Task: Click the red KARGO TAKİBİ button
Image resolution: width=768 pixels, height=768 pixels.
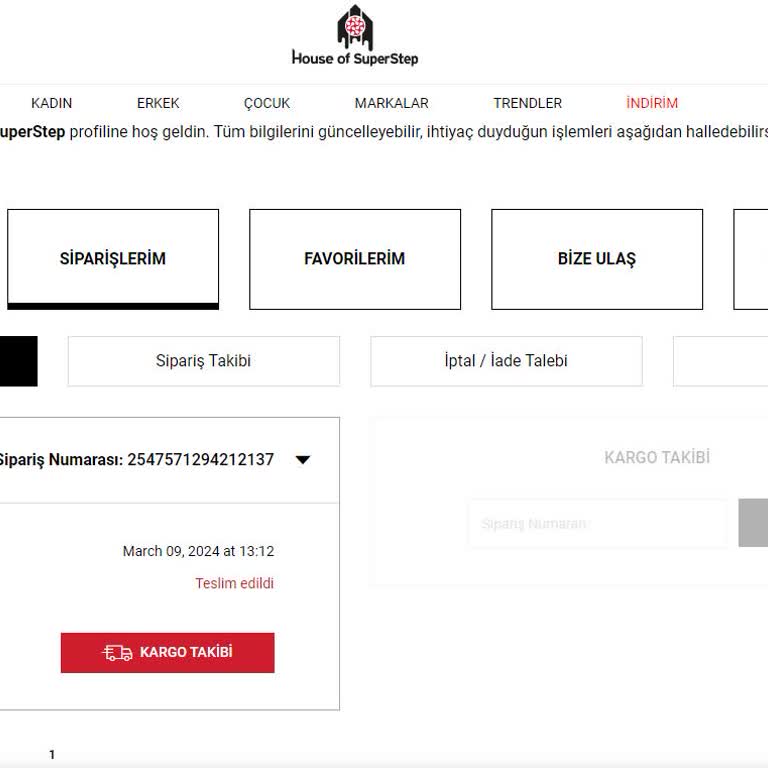Action: [x=168, y=652]
